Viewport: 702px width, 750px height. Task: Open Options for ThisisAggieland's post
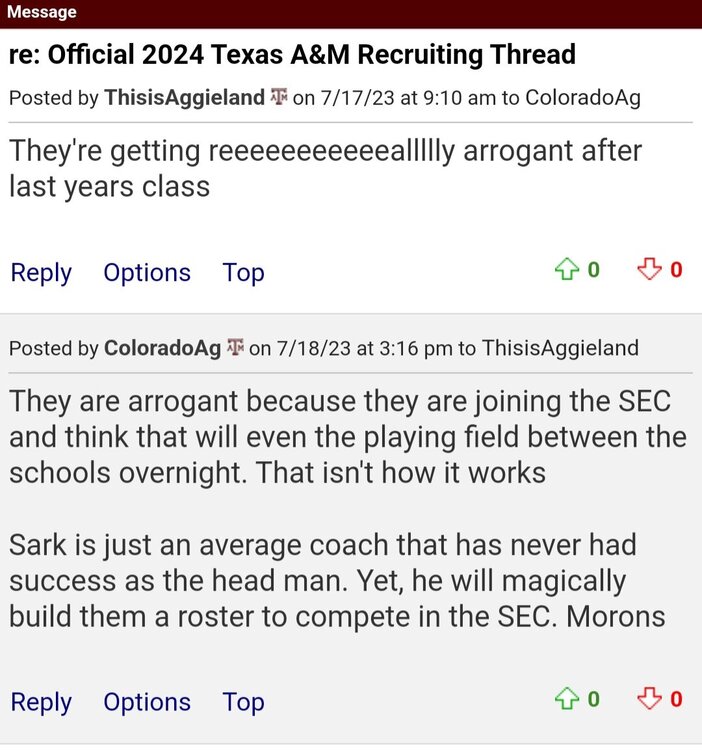pyautogui.click(x=147, y=273)
